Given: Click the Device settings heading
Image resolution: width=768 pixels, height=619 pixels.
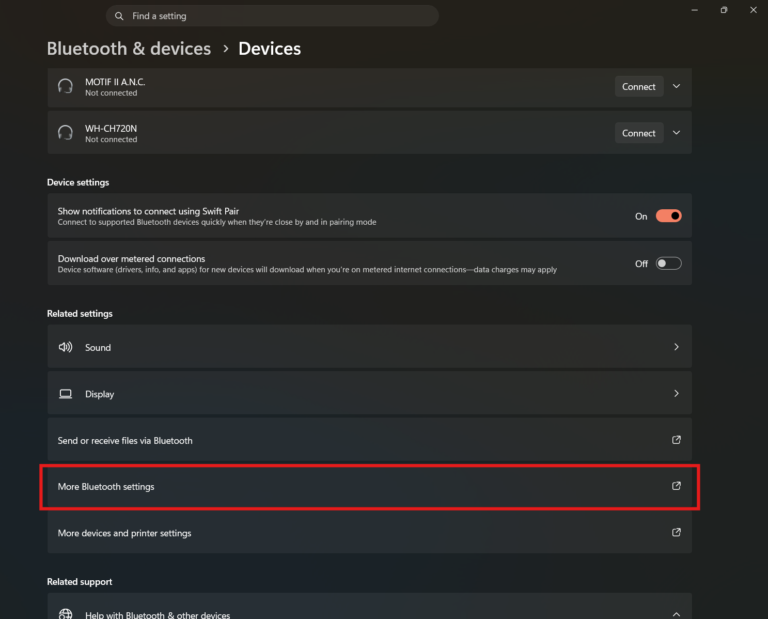Looking at the screenshot, I should point(78,182).
